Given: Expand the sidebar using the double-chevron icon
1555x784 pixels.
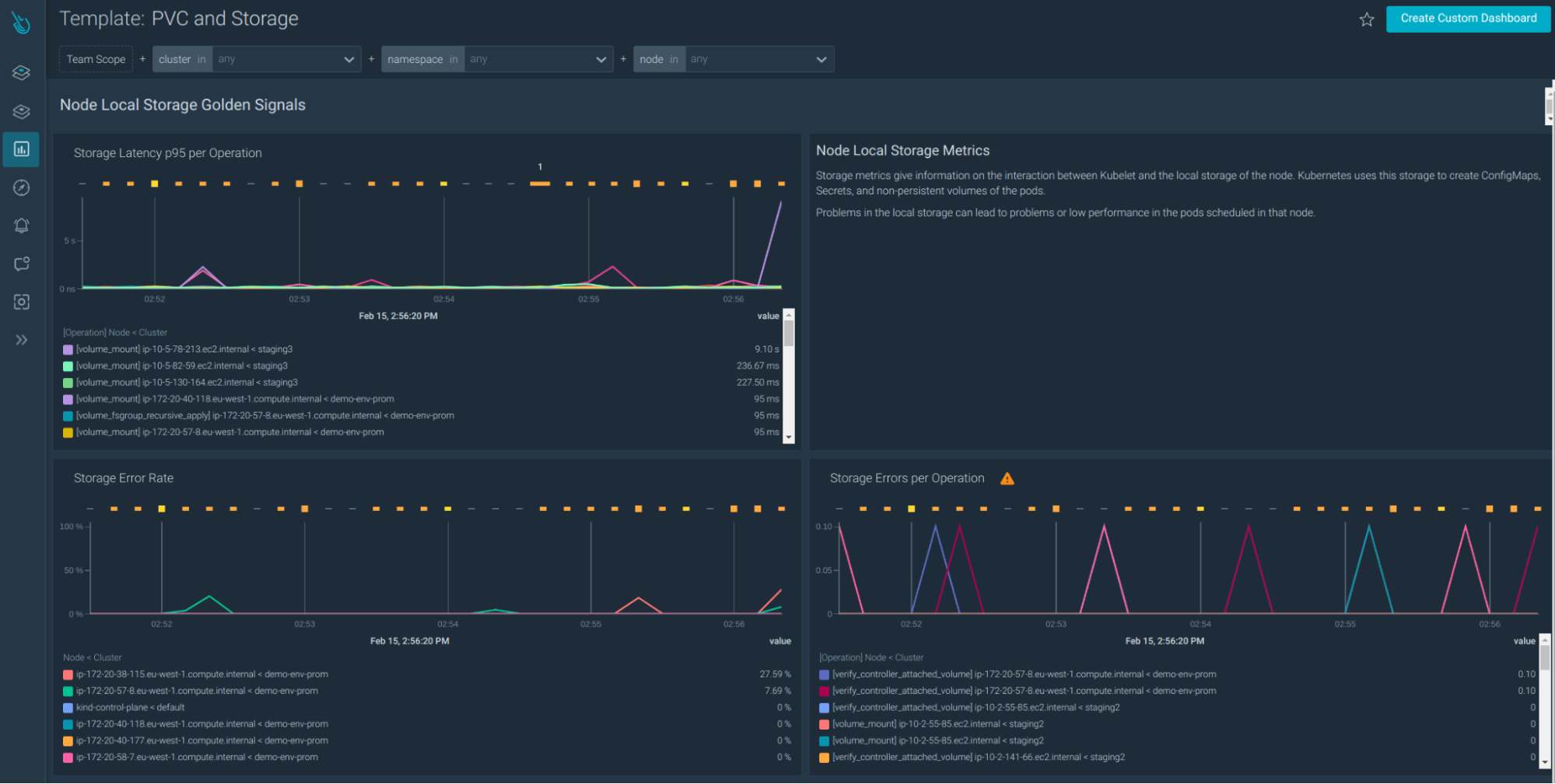Looking at the screenshot, I should coord(21,340).
